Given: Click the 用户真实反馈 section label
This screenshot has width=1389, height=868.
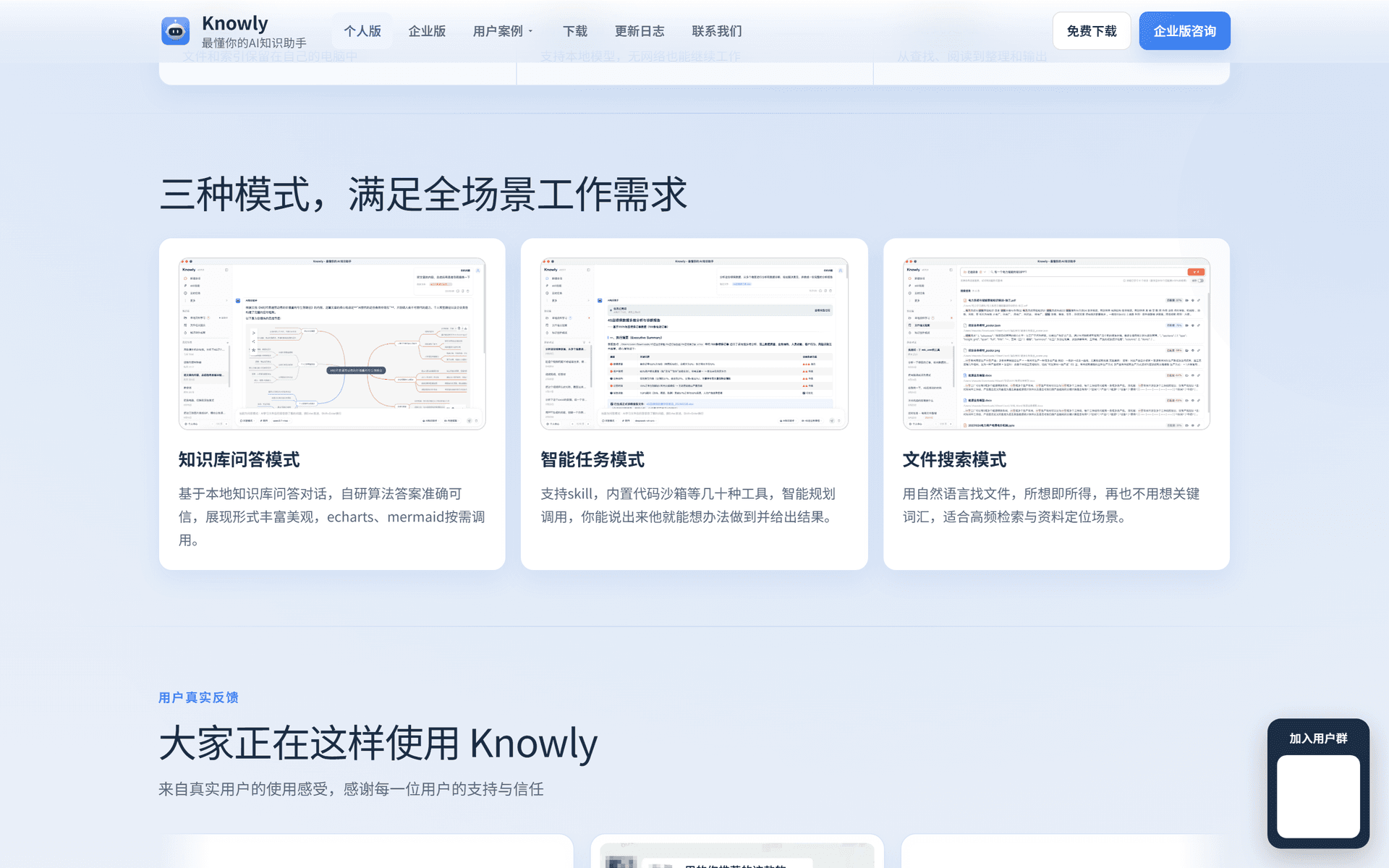Looking at the screenshot, I should pos(199,697).
